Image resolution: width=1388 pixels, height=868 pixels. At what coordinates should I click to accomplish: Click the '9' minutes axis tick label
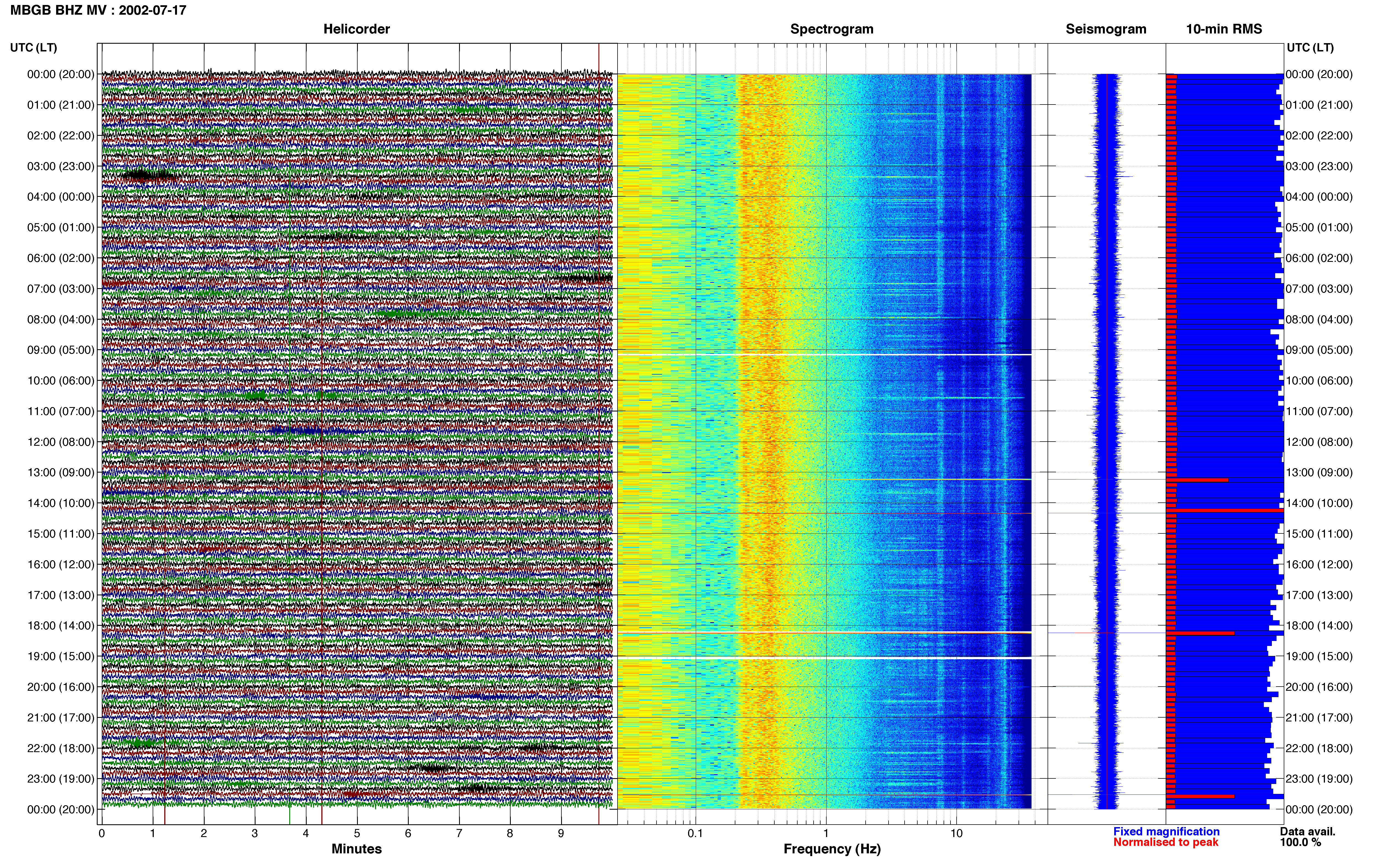click(561, 833)
